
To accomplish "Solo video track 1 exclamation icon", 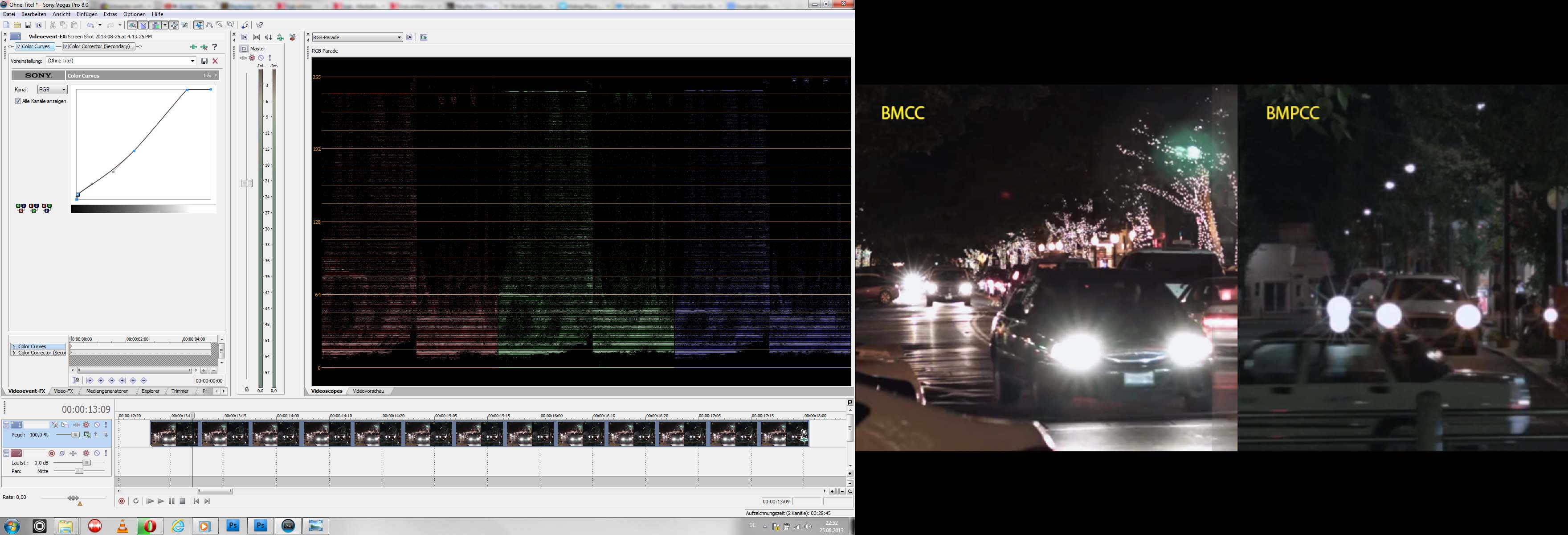I will click(x=106, y=425).
